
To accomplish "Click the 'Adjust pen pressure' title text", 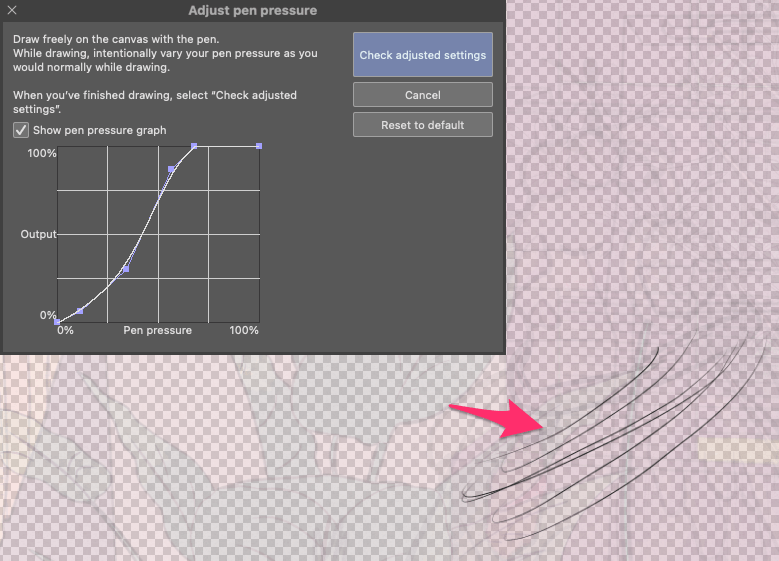I will 252,10.
